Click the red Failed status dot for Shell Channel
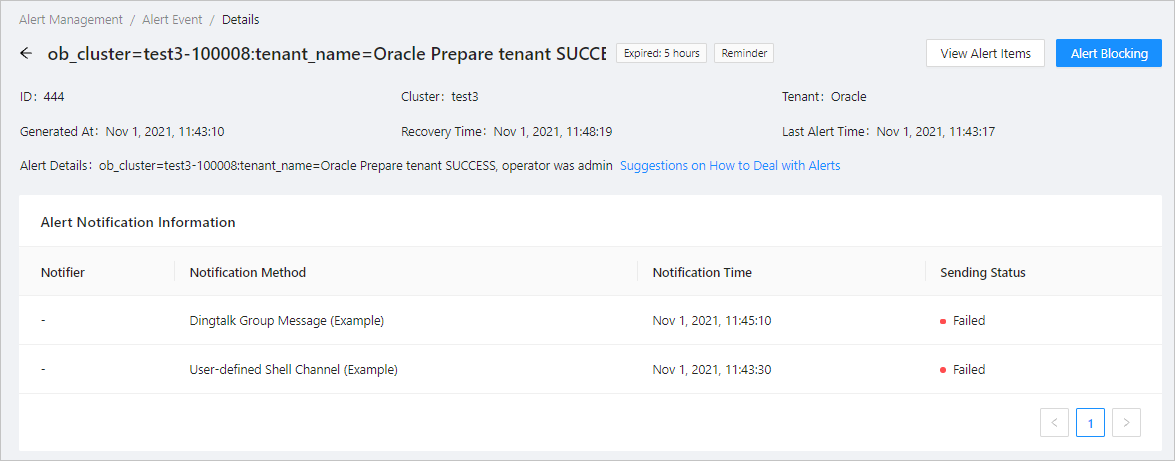Screen dimensions: 1175x461 943,370
